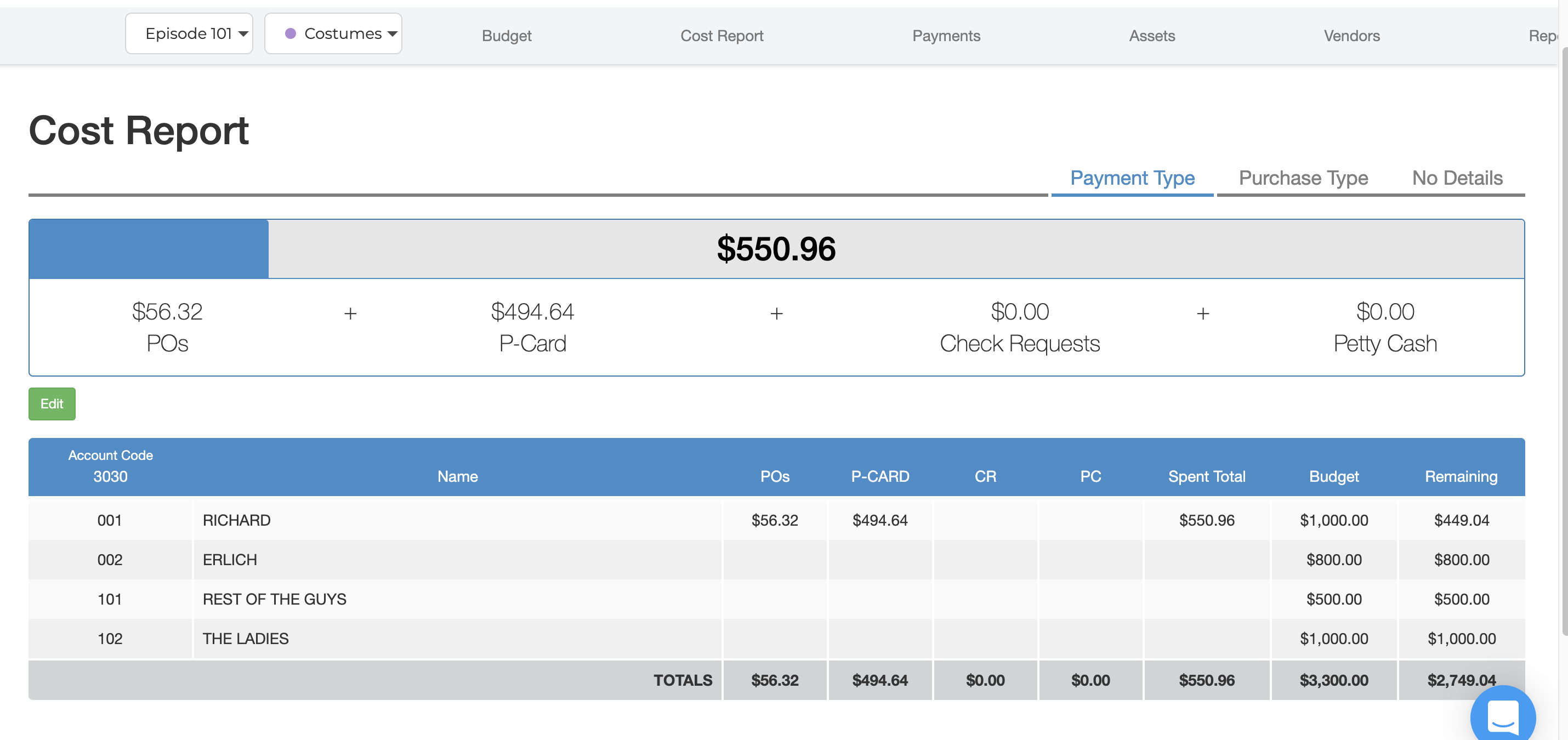Click the Spent Total column header
This screenshot has height=740, width=1568.
1207,476
